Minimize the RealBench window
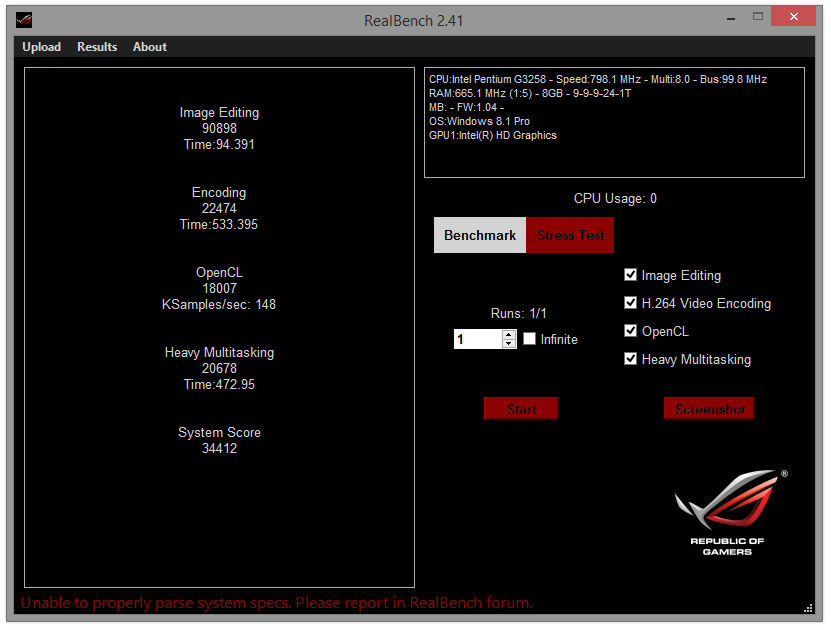The image size is (831, 630). click(x=731, y=18)
